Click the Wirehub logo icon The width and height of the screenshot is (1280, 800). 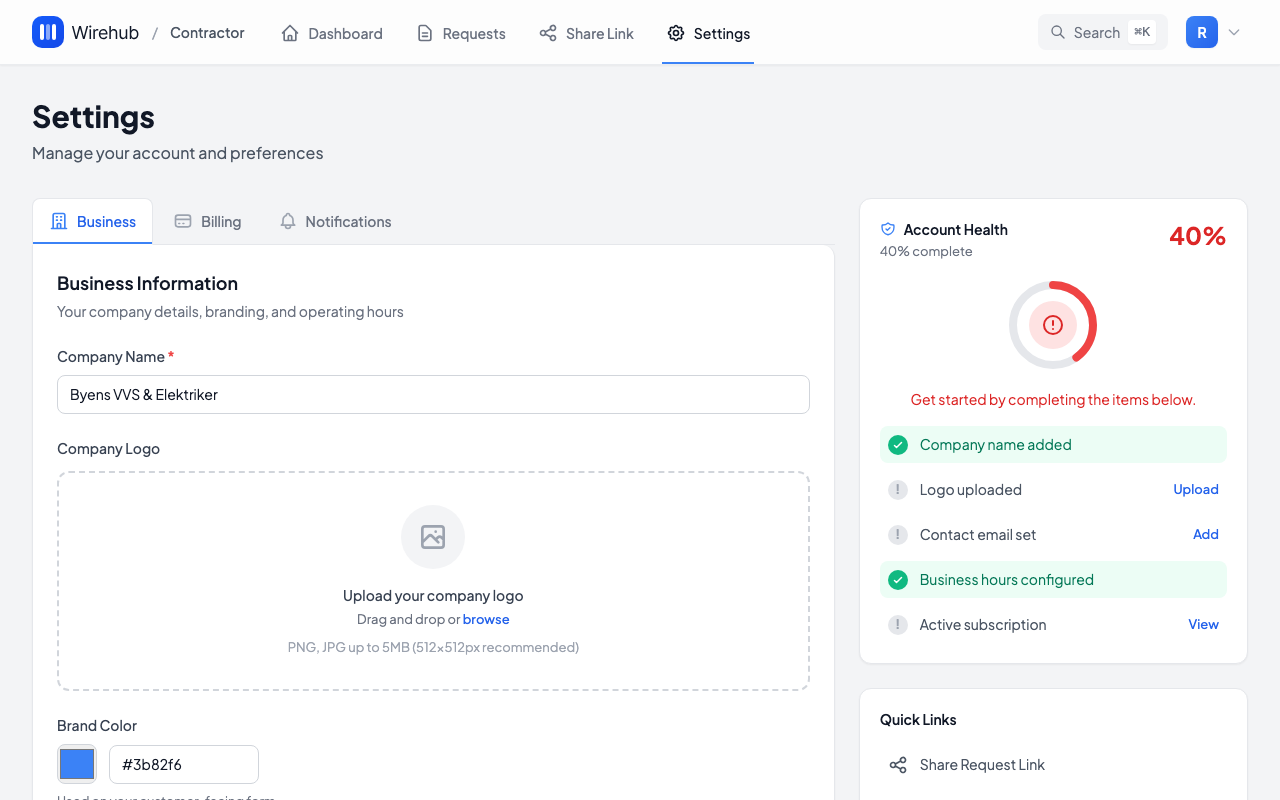[x=48, y=32]
